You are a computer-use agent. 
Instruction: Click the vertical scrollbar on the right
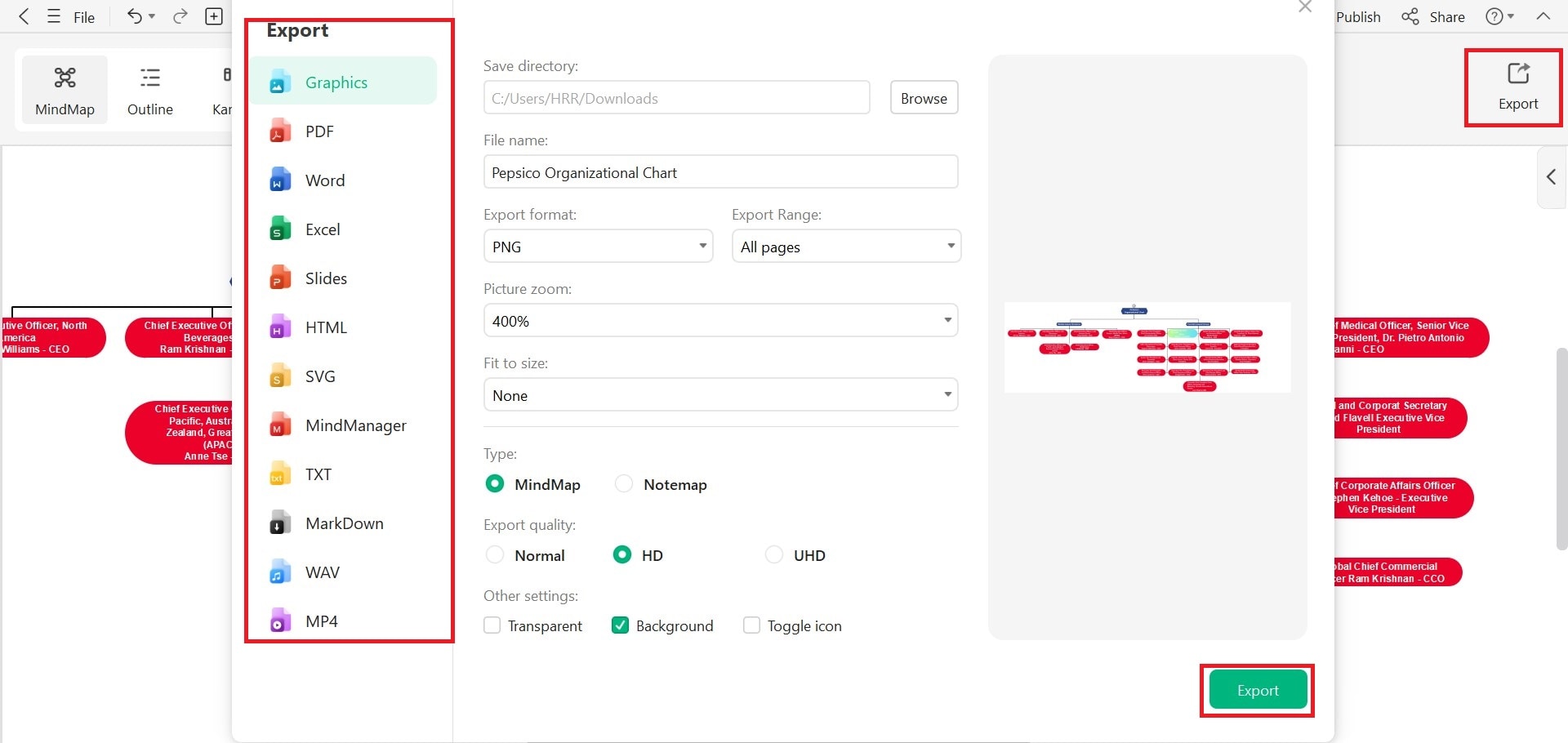1561,449
